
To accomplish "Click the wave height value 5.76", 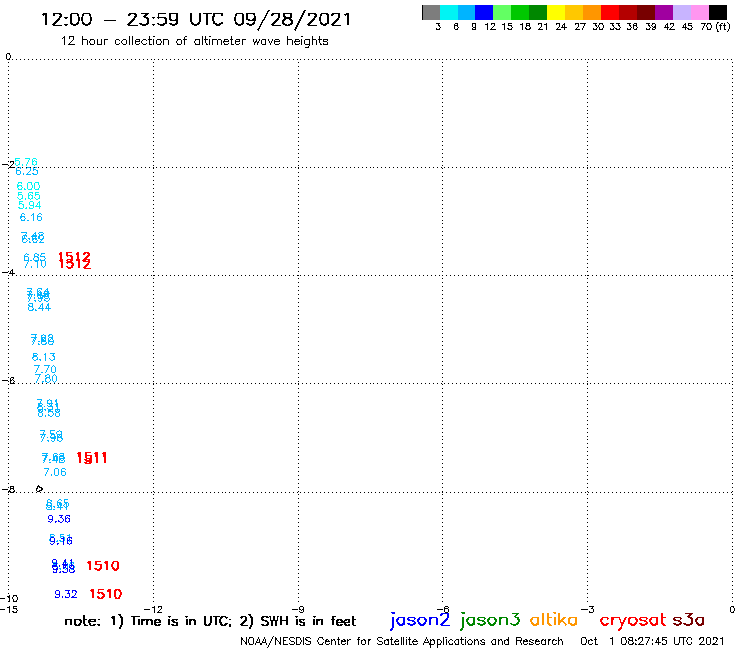I will click(26, 162).
